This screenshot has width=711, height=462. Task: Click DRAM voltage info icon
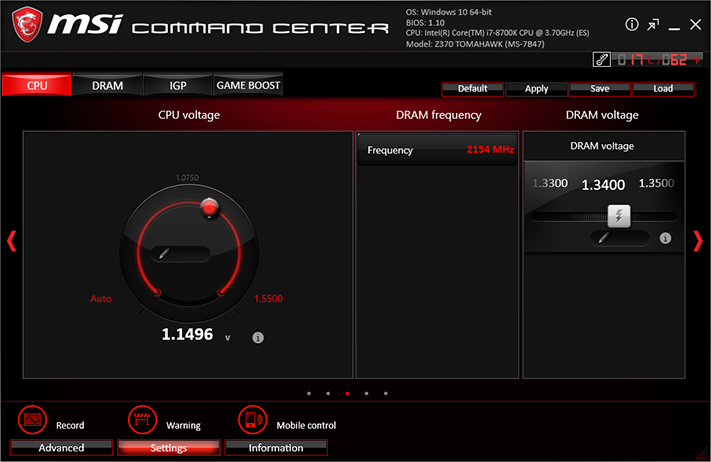coord(665,238)
